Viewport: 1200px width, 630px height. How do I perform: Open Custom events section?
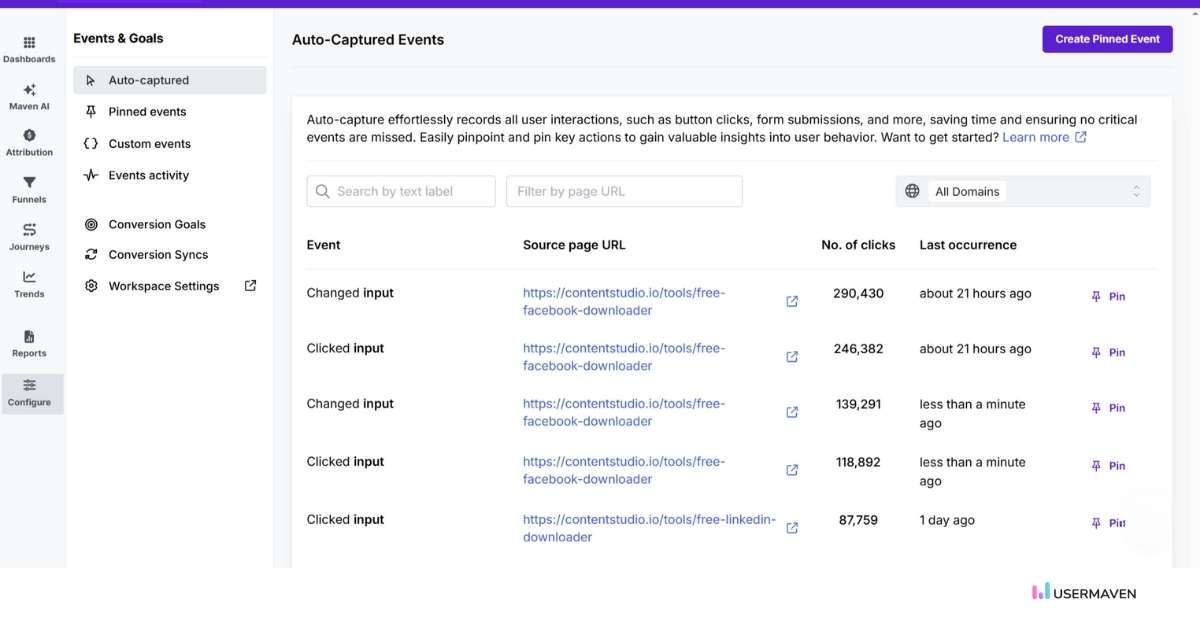click(x=149, y=144)
